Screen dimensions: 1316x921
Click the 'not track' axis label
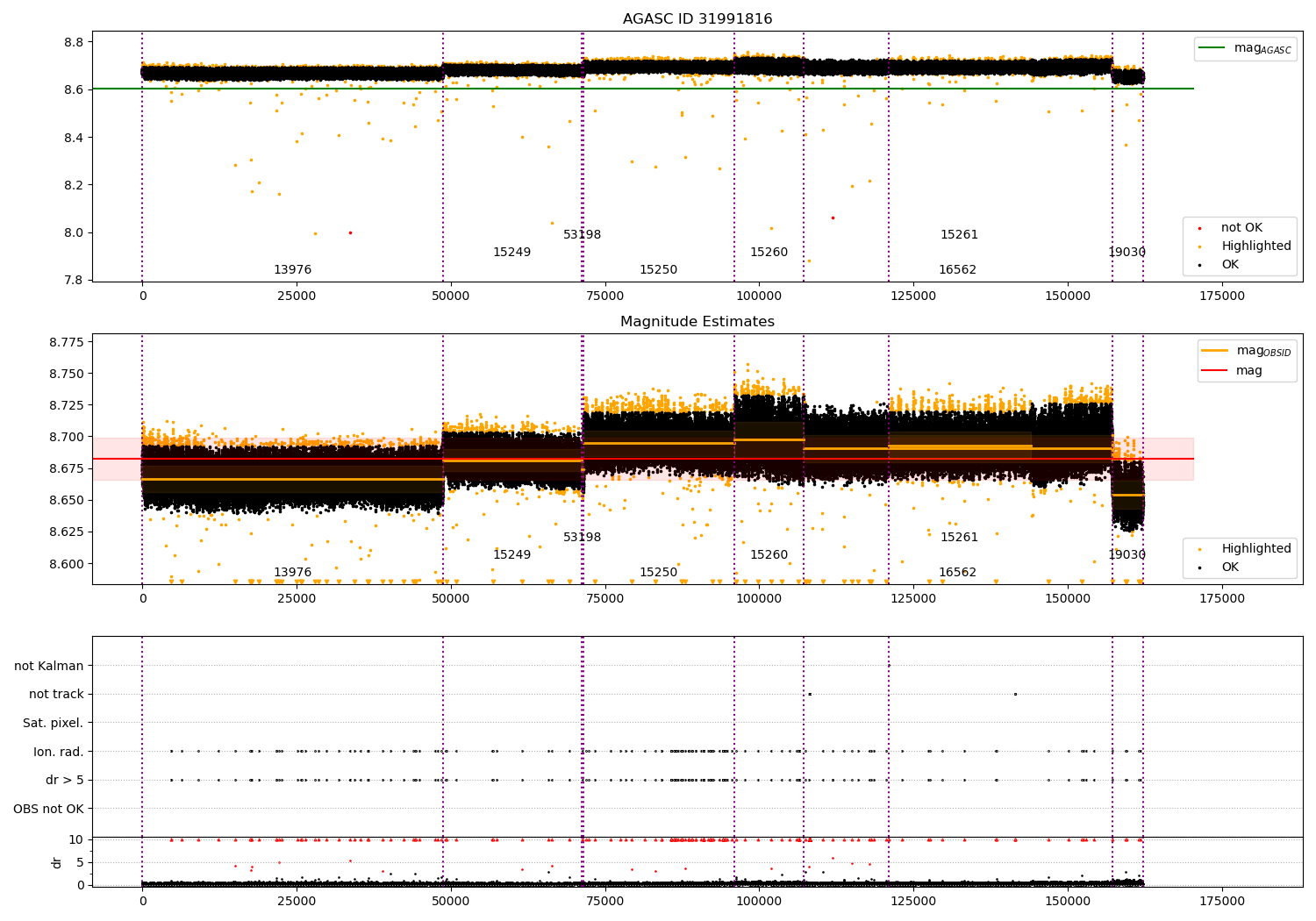point(56,694)
